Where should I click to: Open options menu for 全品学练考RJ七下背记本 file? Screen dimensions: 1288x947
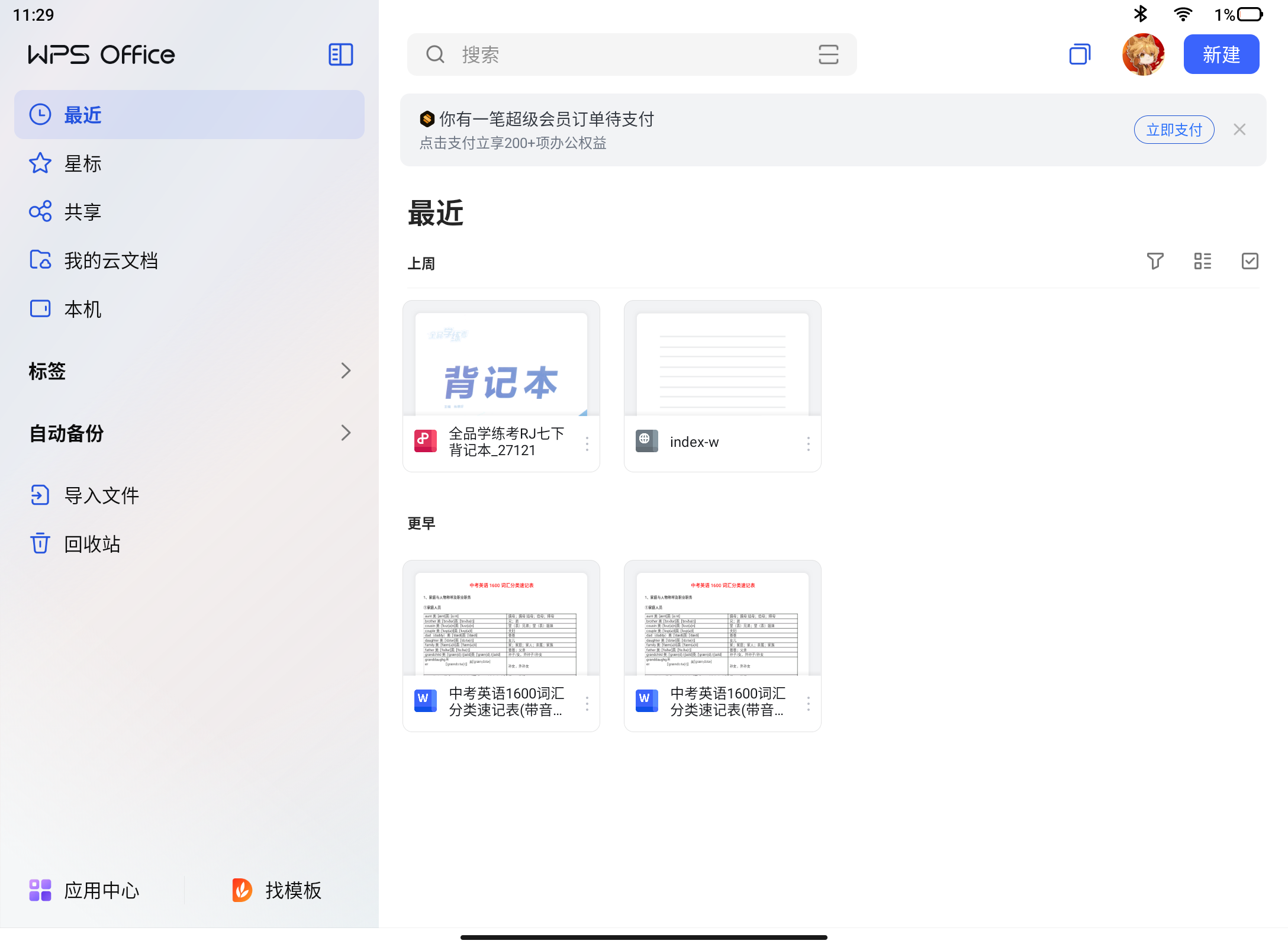[x=587, y=443]
